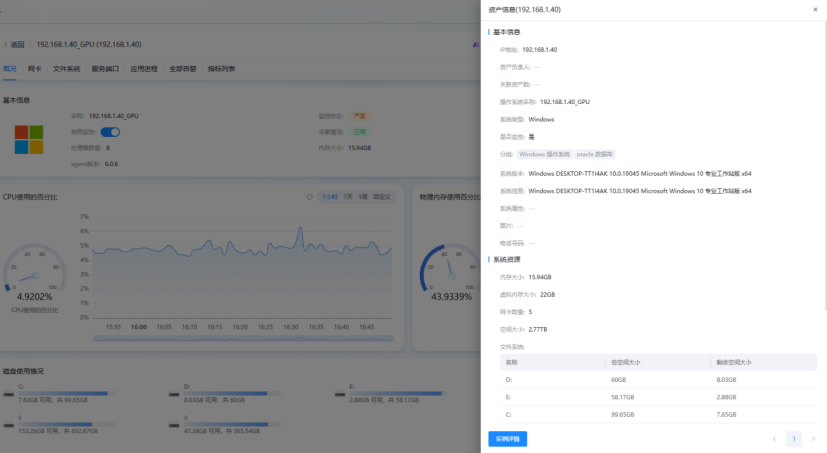Click the 8.03GB remaining space cell

[726, 380]
